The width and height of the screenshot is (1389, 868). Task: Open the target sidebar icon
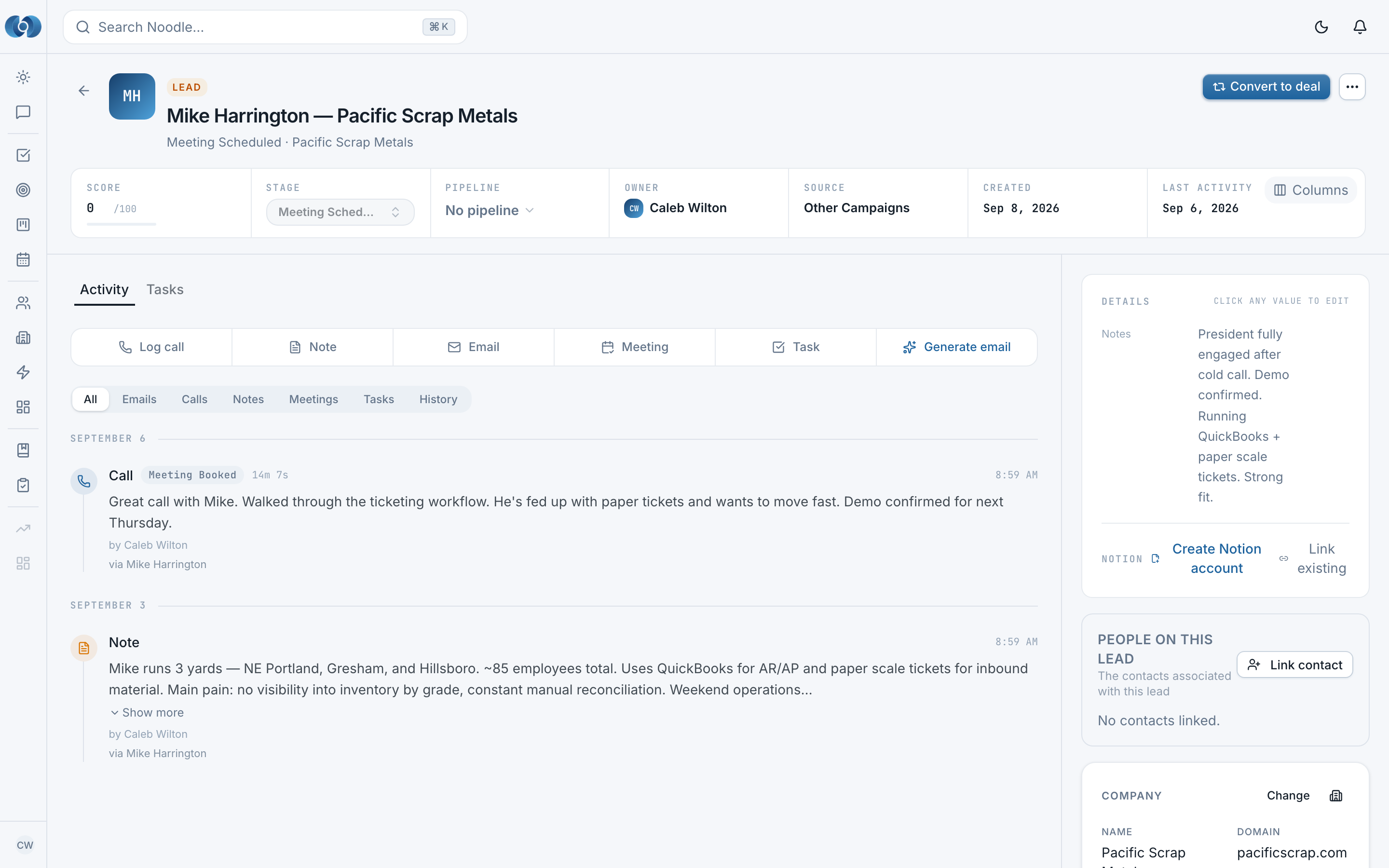coord(23,190)
